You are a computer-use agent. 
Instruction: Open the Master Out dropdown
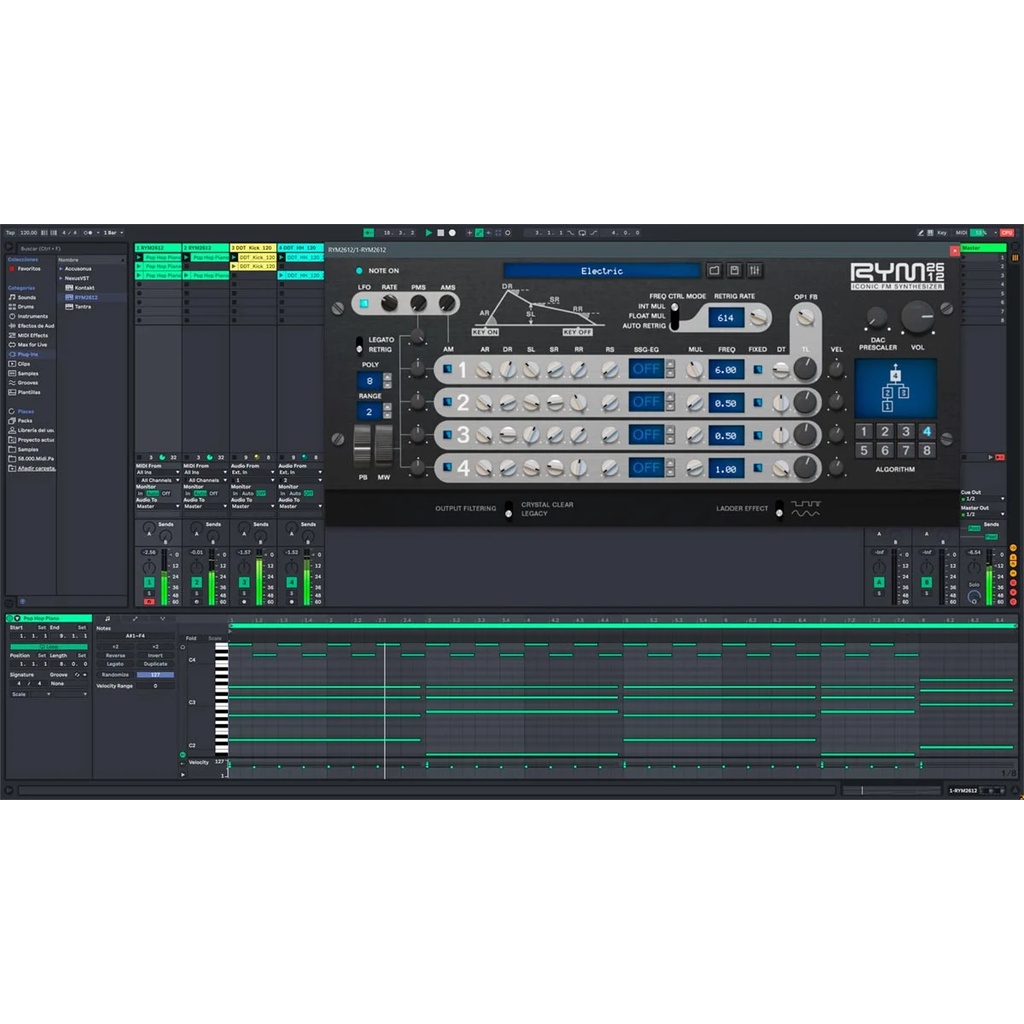click(x=983, y=515)
